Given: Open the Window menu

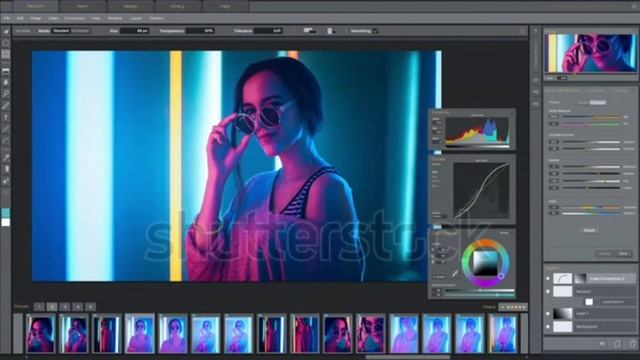Looking at the screenshot, I should pyautogui.click(x=115, y=18).
